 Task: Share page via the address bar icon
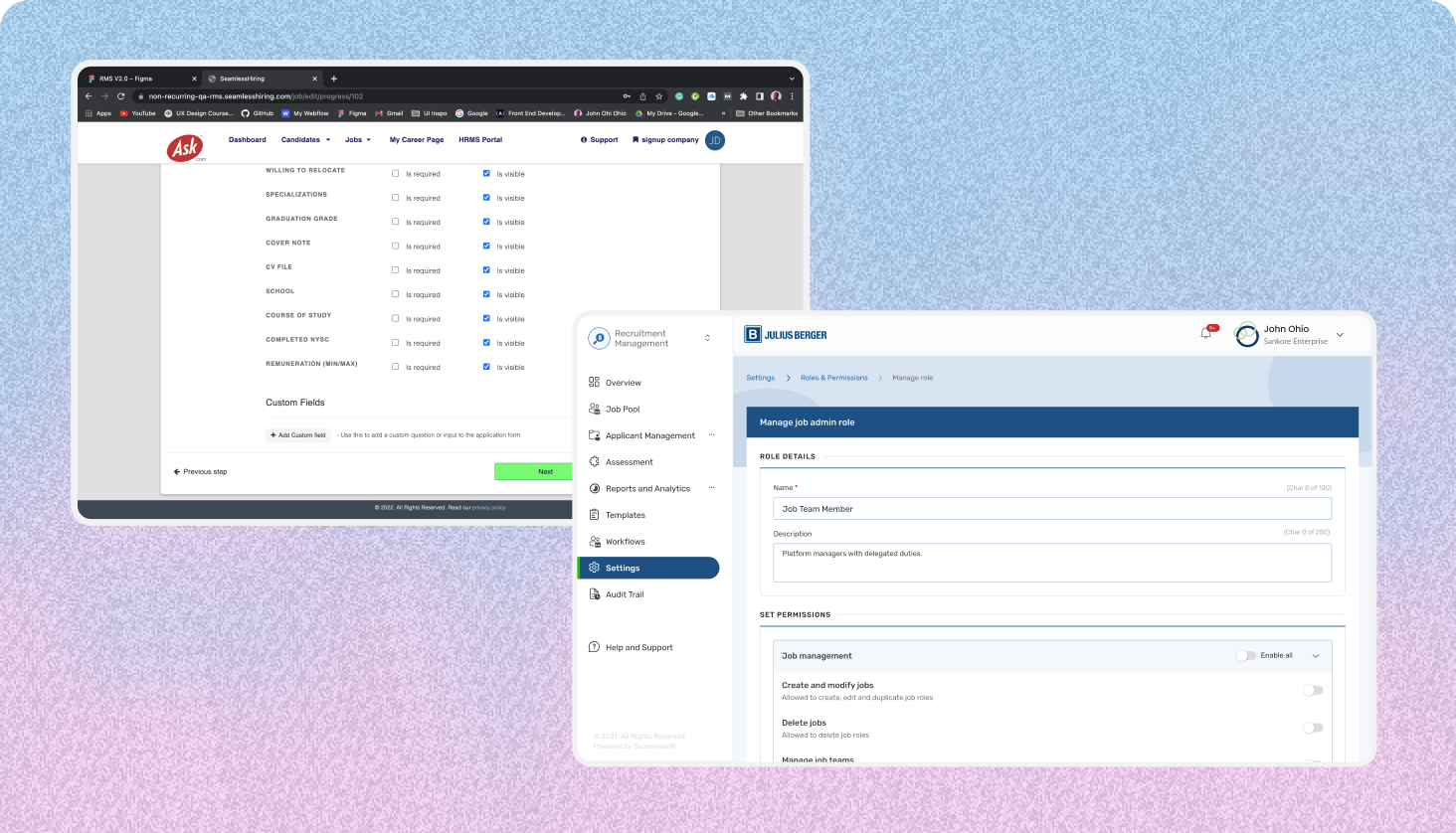click(x=642, y=96)
